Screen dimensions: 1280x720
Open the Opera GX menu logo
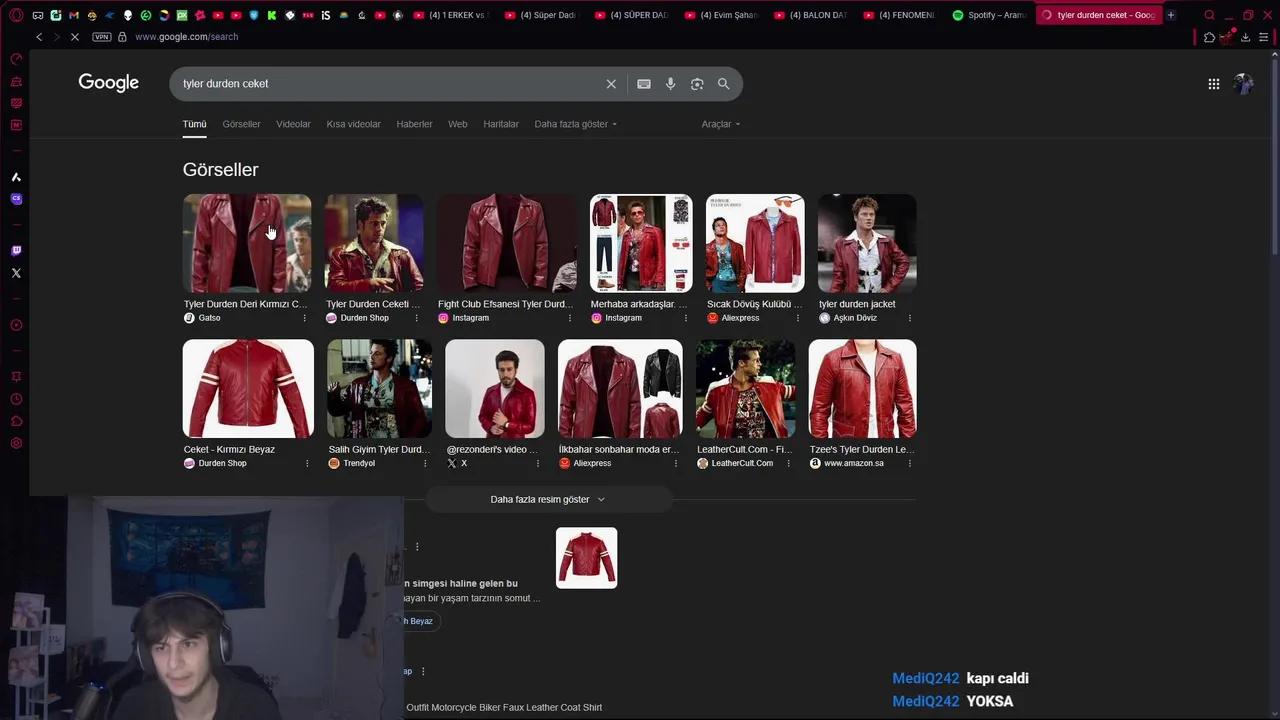(x=16, y=15)
